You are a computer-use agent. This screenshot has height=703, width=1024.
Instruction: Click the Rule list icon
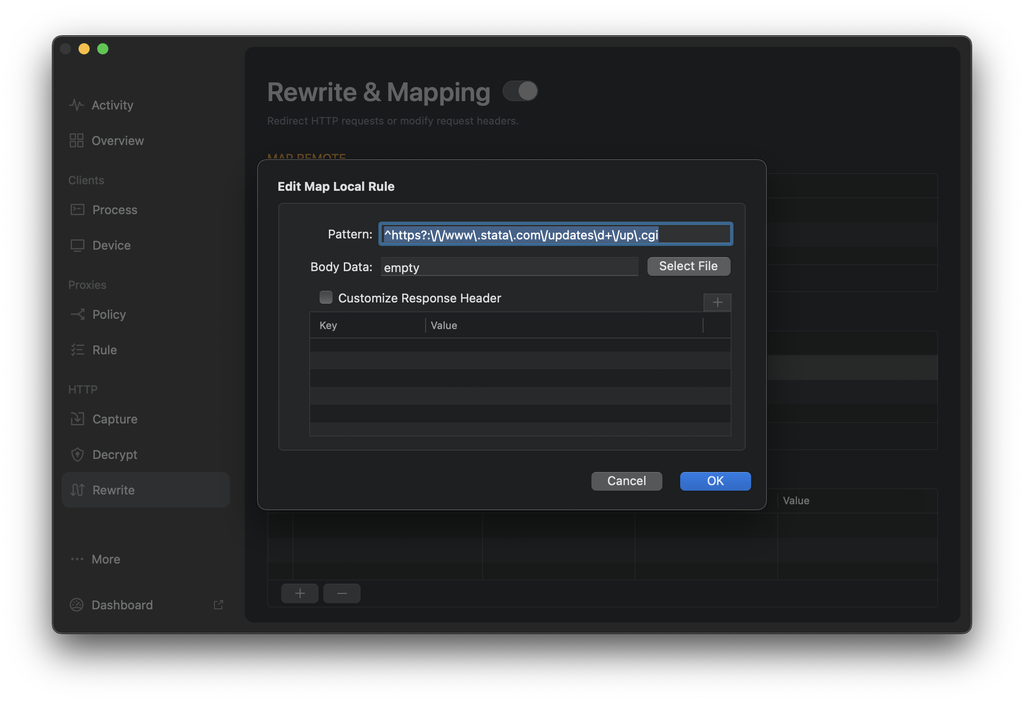[x=75, y=350]
